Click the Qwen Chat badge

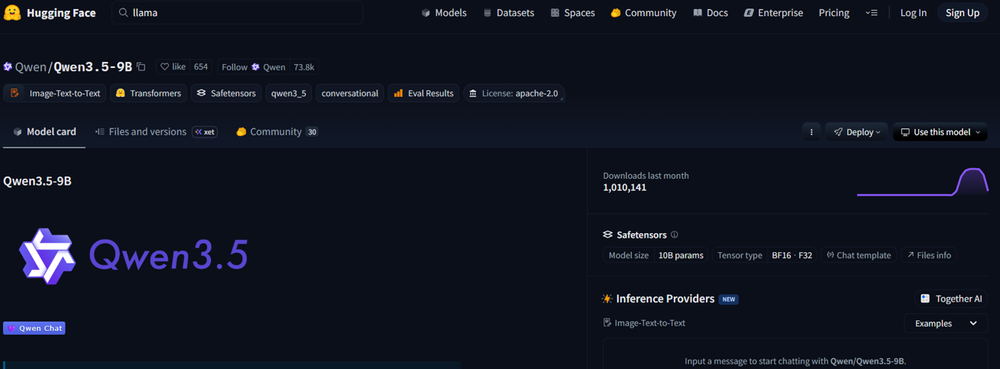coord(34,328)
